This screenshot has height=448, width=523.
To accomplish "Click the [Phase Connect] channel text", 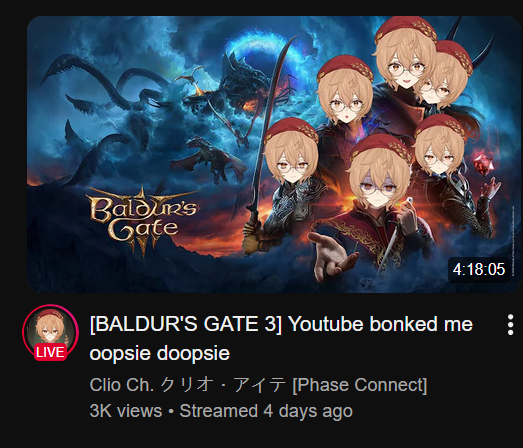I will point(360,385).
